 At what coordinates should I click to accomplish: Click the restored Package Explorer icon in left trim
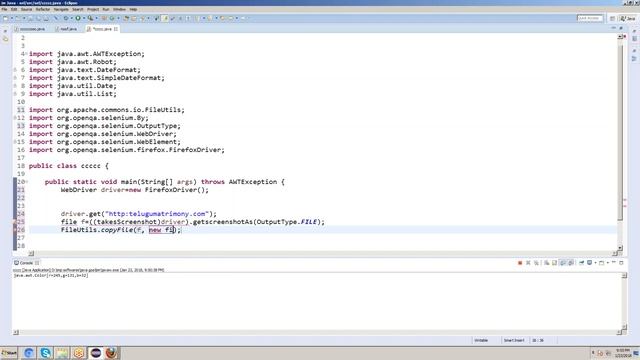(x=5, y=39)
